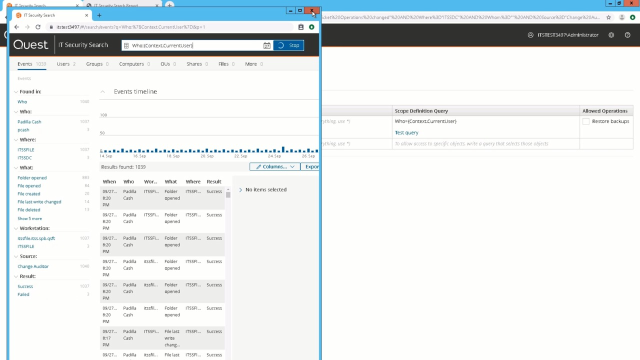Click the Quest logo
Viewport: 640px width, 360px height.
31,44
